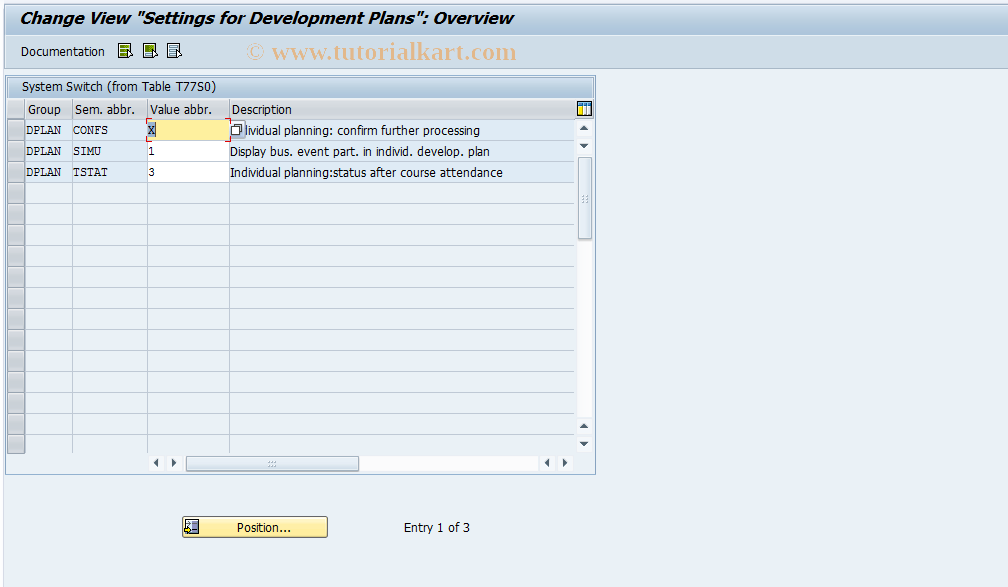Open table column configuration icon
Screen dimensions: 1008x587
click(584, 109)
